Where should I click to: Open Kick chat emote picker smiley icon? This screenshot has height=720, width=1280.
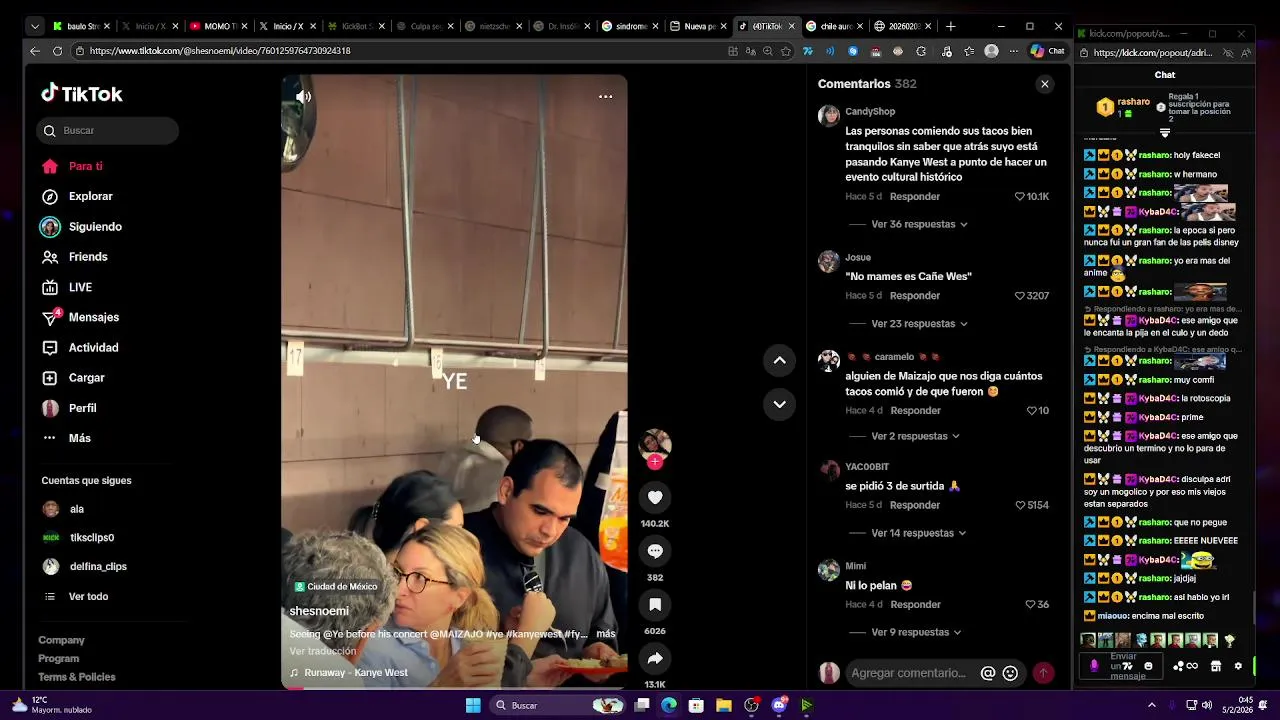(x=1148, y=666)
